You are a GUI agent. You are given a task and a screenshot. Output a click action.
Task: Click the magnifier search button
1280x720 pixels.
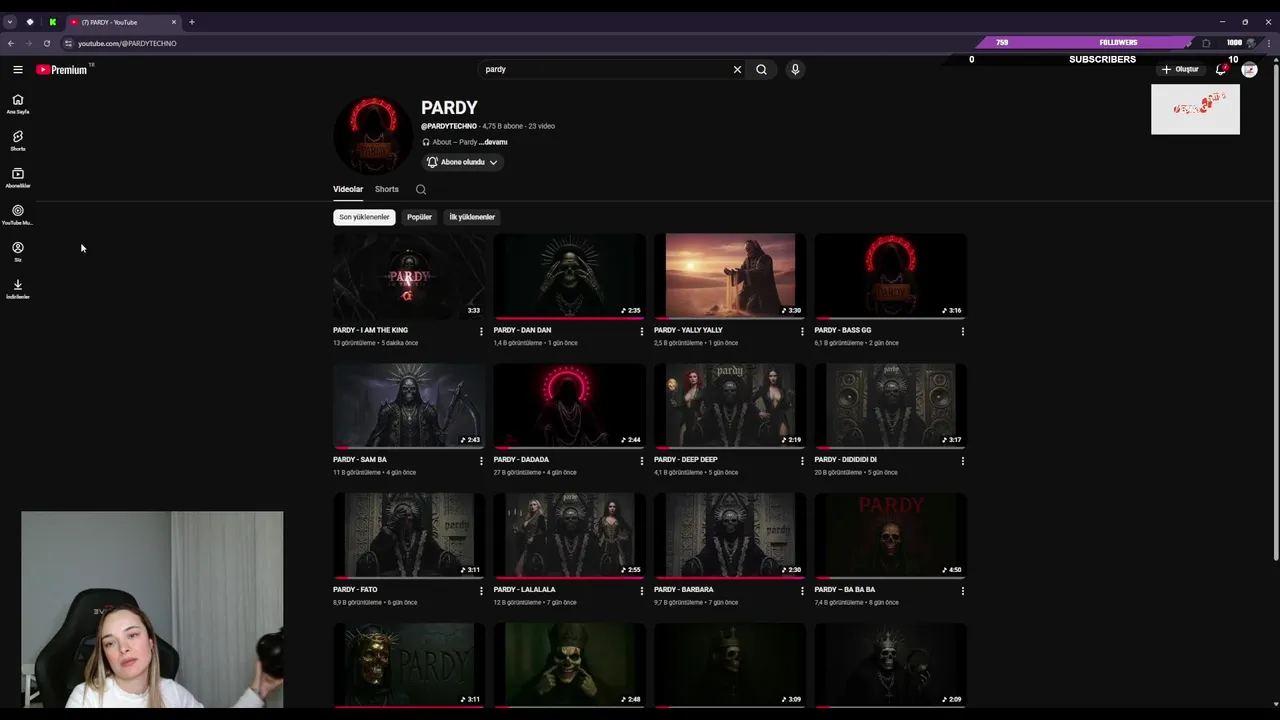click(761, 70)
